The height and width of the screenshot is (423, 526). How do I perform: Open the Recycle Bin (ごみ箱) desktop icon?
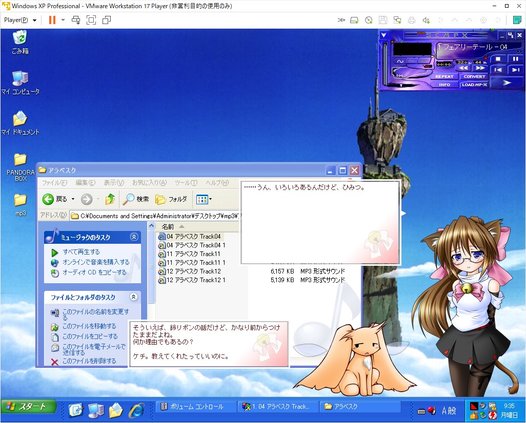click(x=20, y=42)
